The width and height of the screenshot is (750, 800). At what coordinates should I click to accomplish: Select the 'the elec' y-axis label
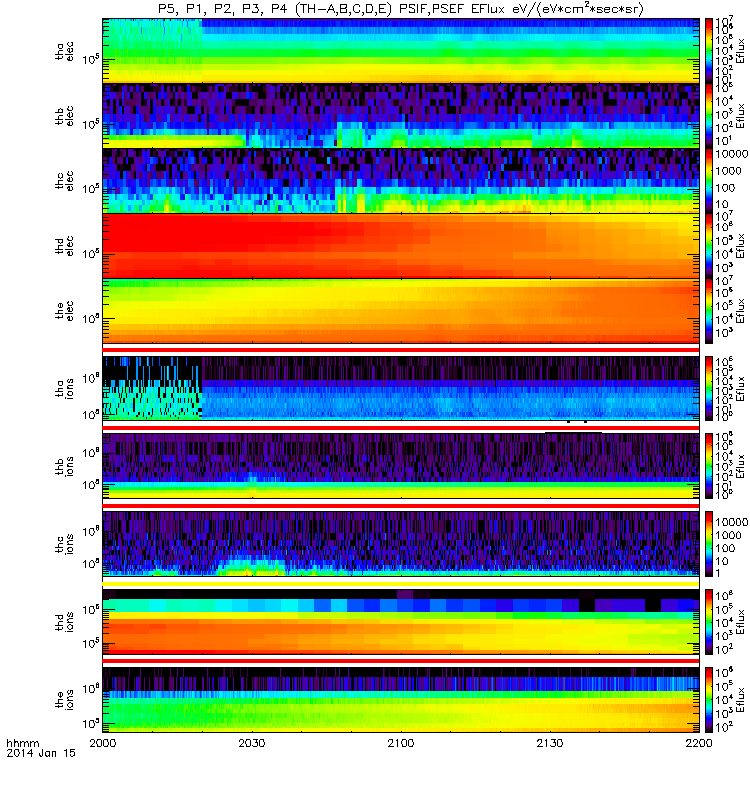point(65,311)
